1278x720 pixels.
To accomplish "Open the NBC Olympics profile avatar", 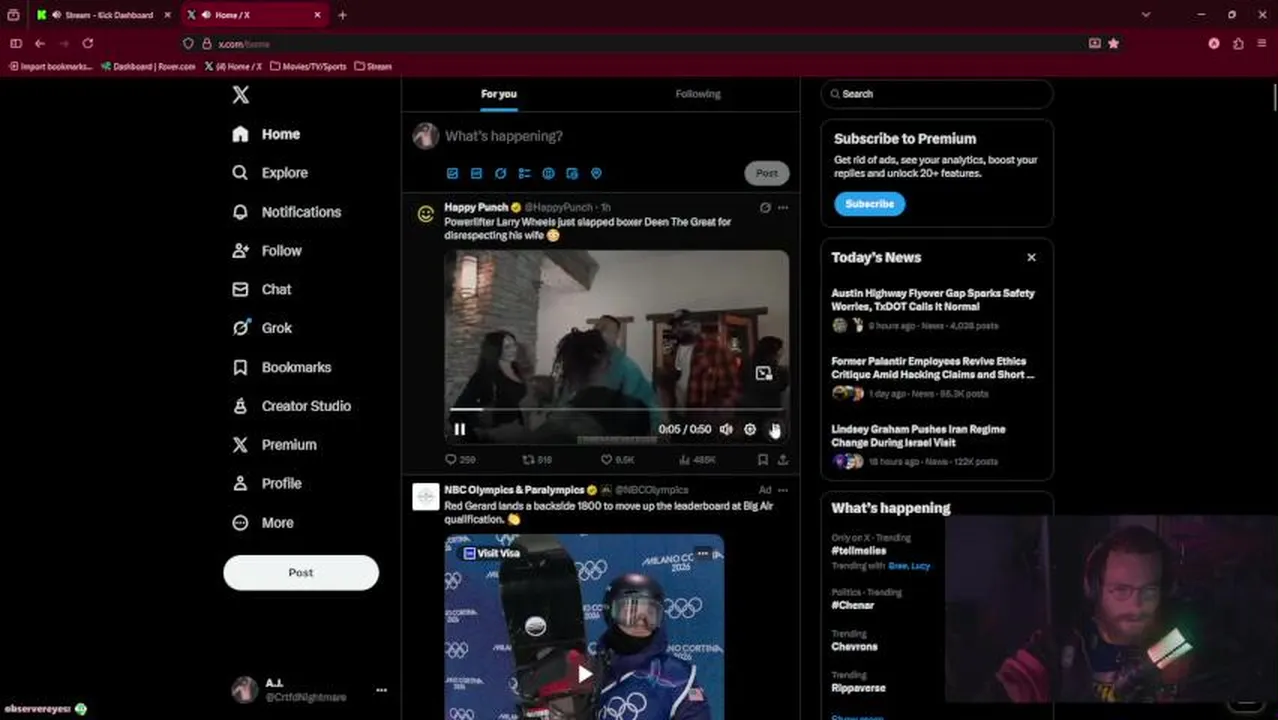I will point(426,497).
